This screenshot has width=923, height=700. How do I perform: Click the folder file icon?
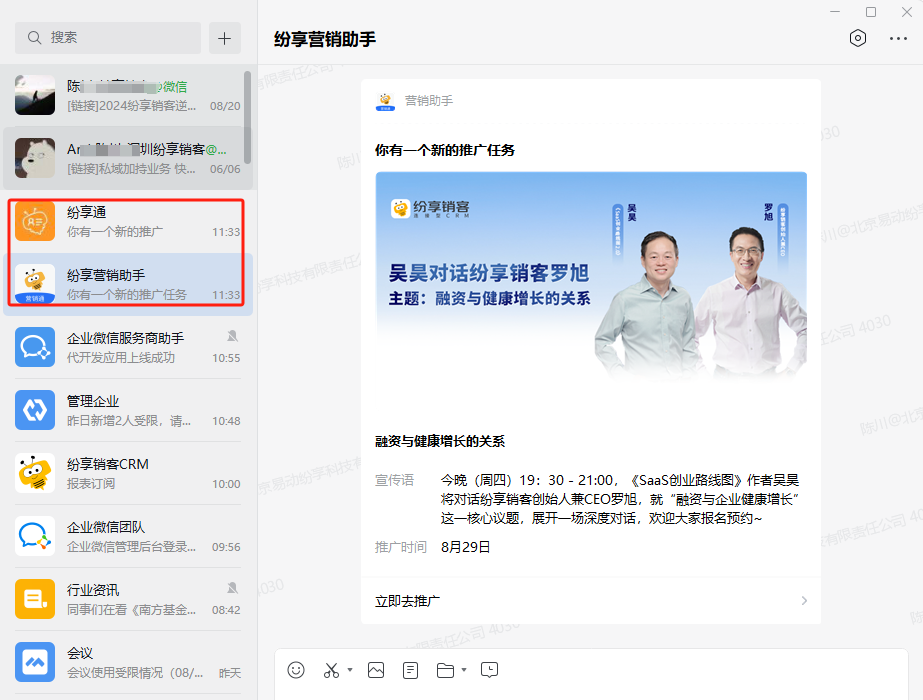pyautogui.click(x=445, y=670)
